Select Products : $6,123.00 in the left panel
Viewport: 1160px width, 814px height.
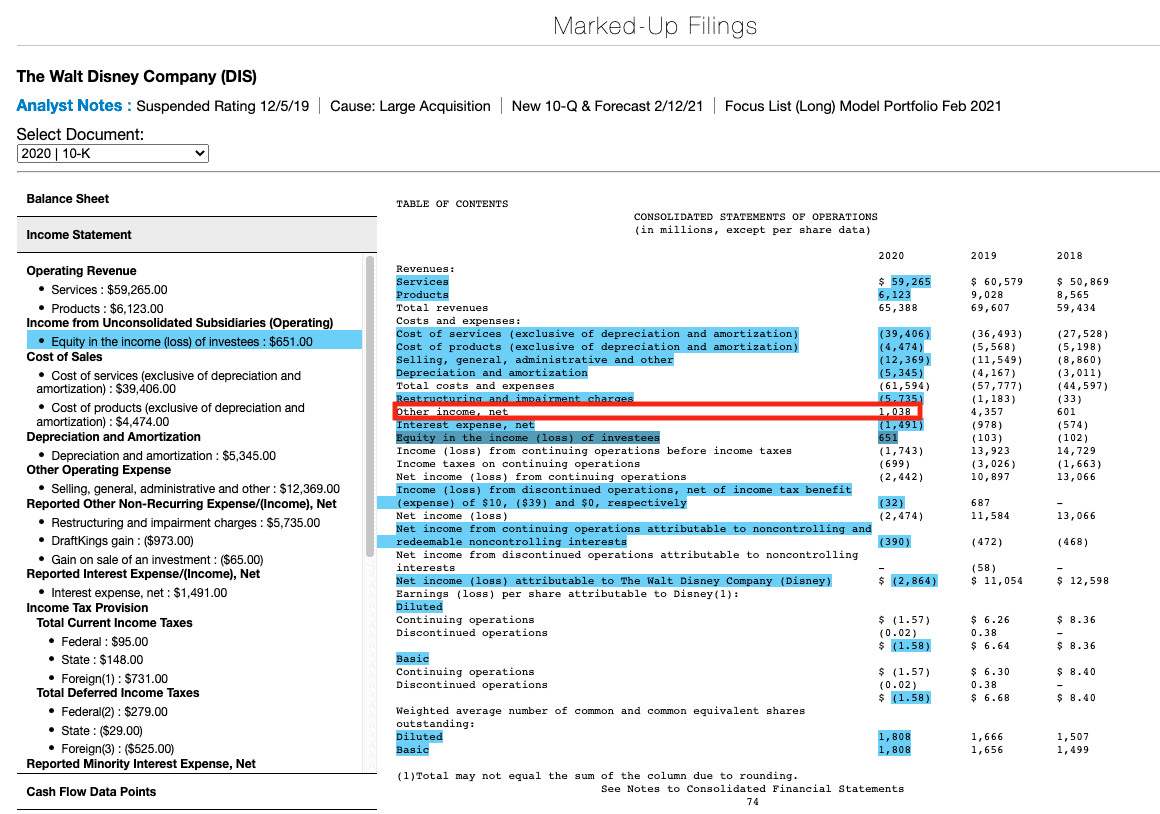[107, 309]
